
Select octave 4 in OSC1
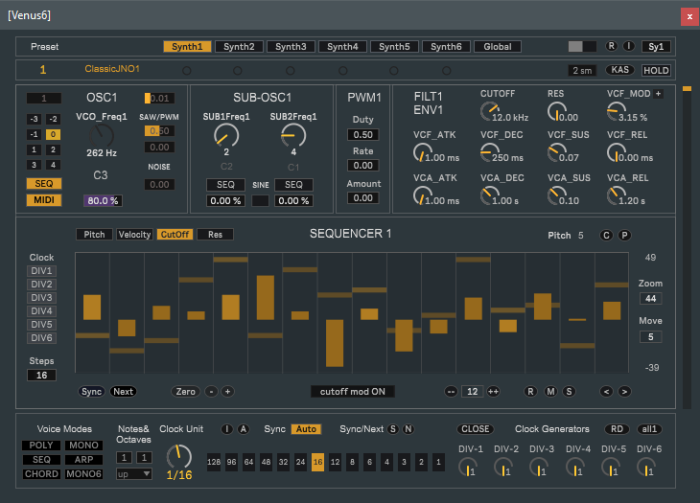coord(53,165)
